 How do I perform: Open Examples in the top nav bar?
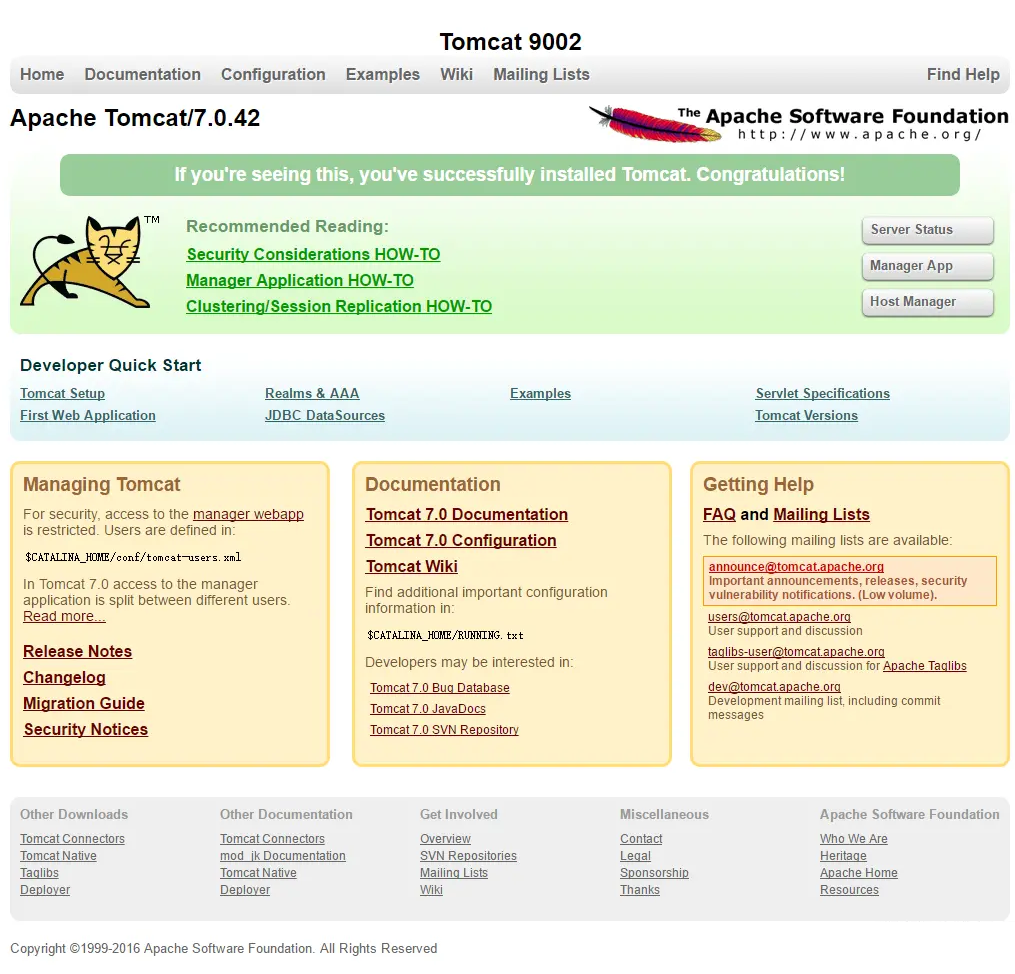click(x=383, y=74)
